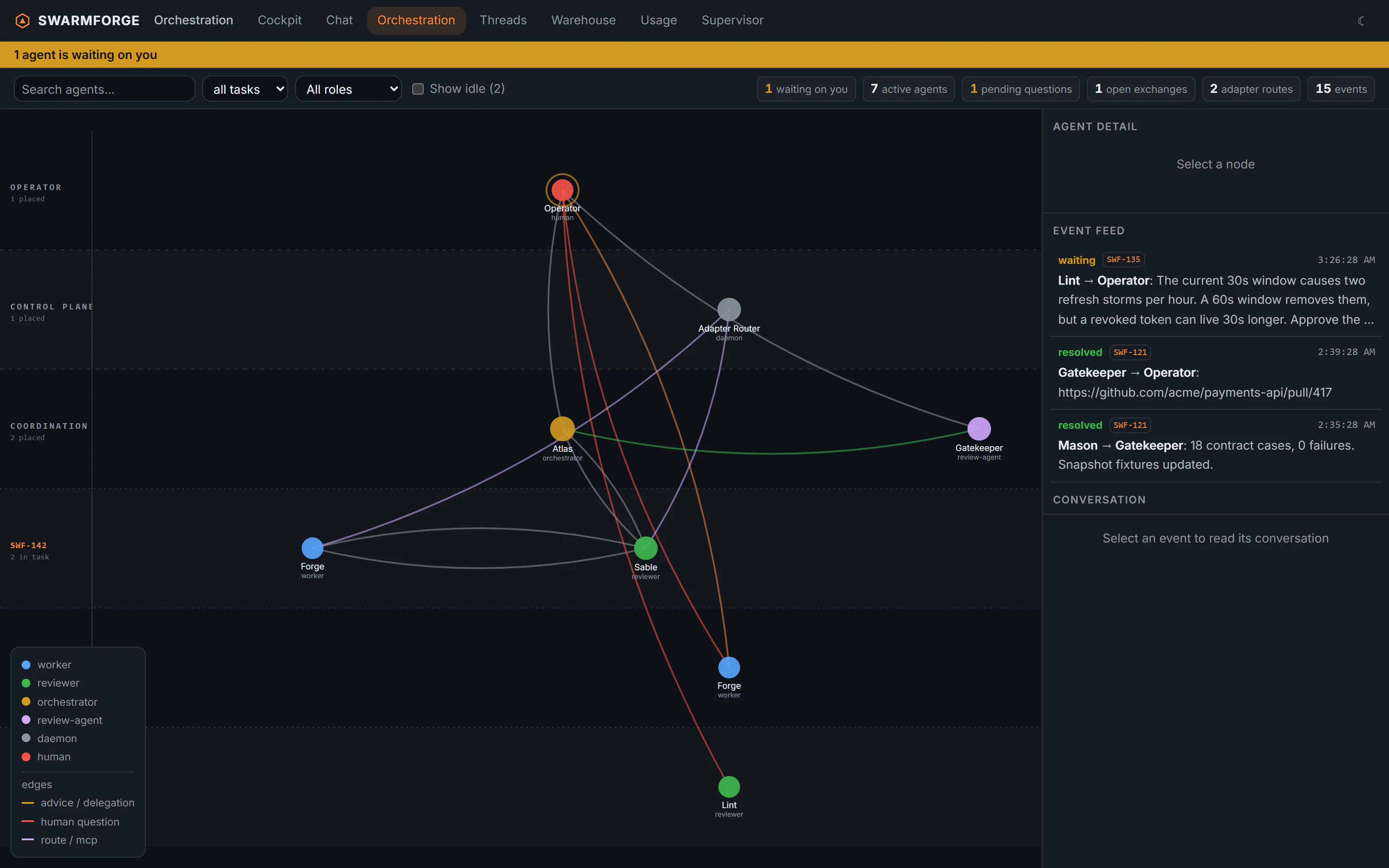Switch to the Cockpit tab

pos(280,20)
